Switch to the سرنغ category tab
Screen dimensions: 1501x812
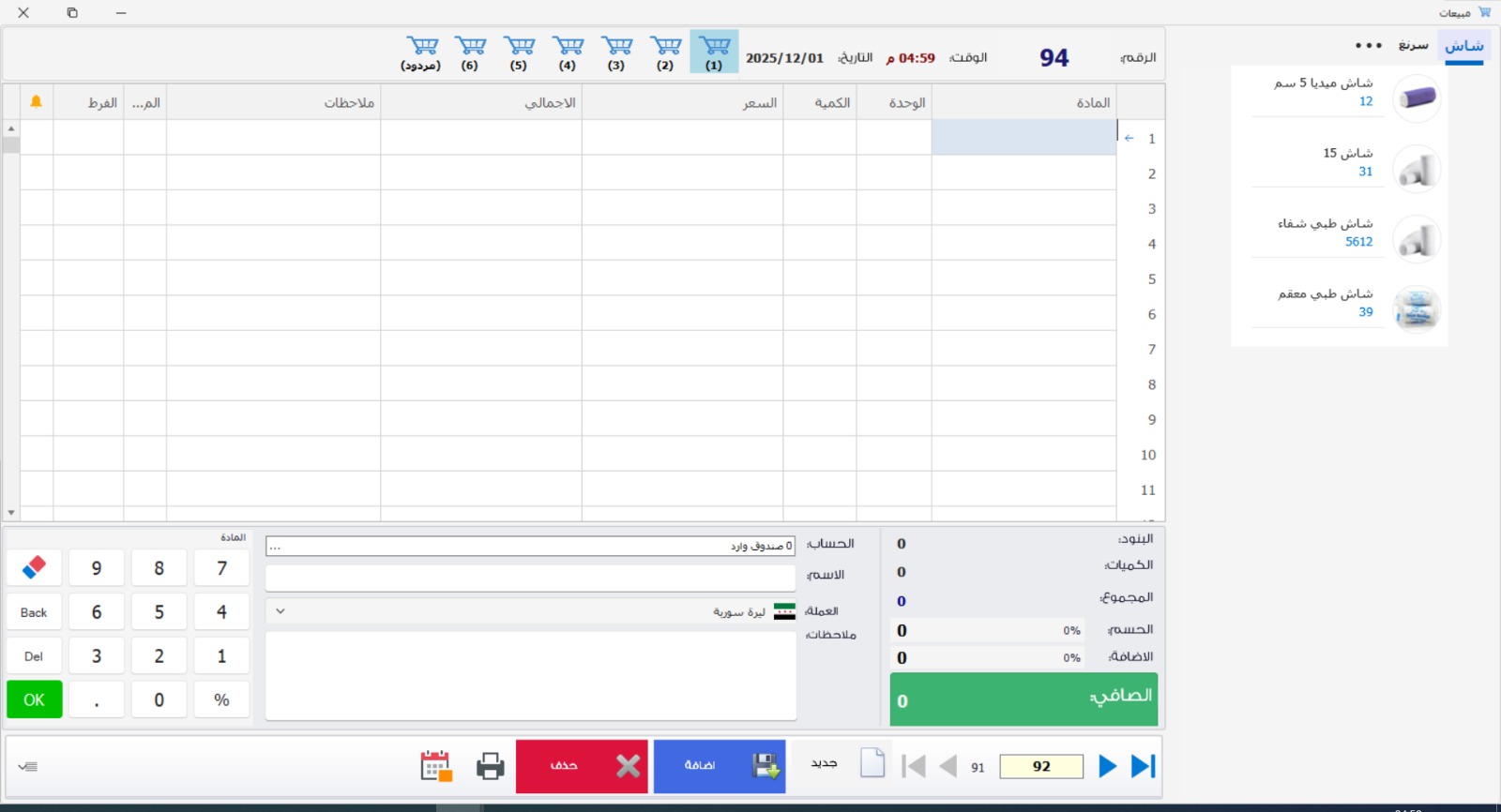tap(1413, 46)
